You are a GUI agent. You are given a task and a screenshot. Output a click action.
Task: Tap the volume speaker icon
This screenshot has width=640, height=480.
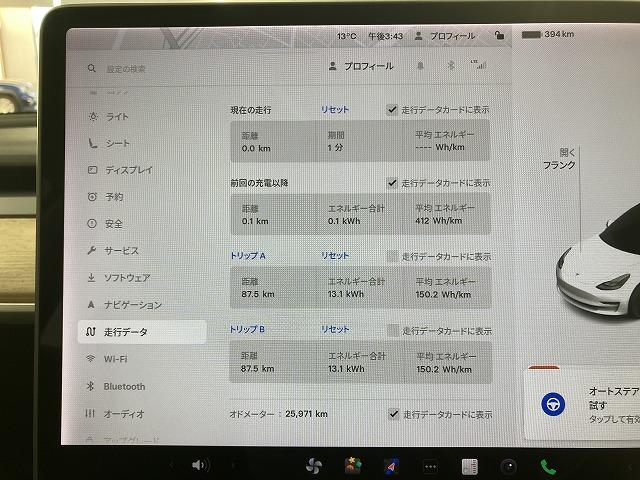tap(200, 465)
